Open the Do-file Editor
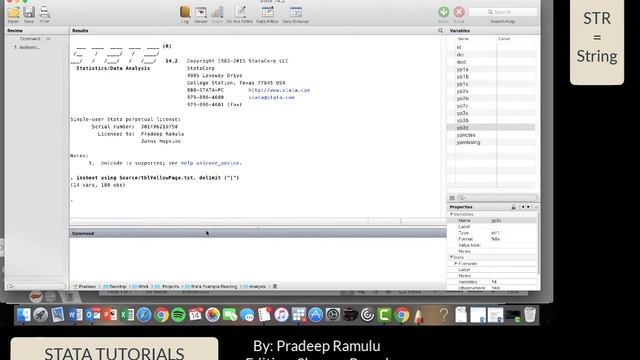 click(x=240, y=14)
